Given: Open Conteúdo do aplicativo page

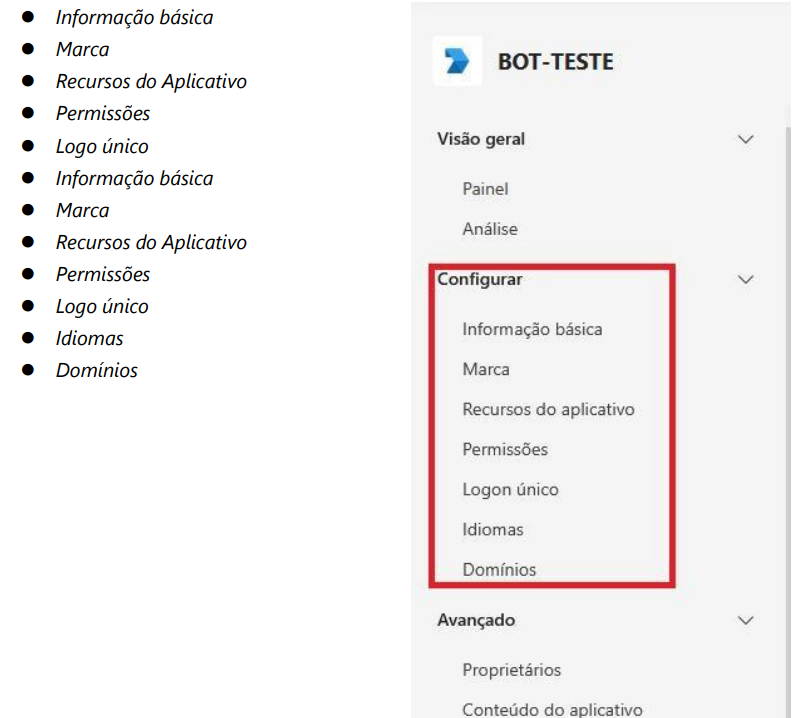Looking at the screenshot, I should point(552,709).
